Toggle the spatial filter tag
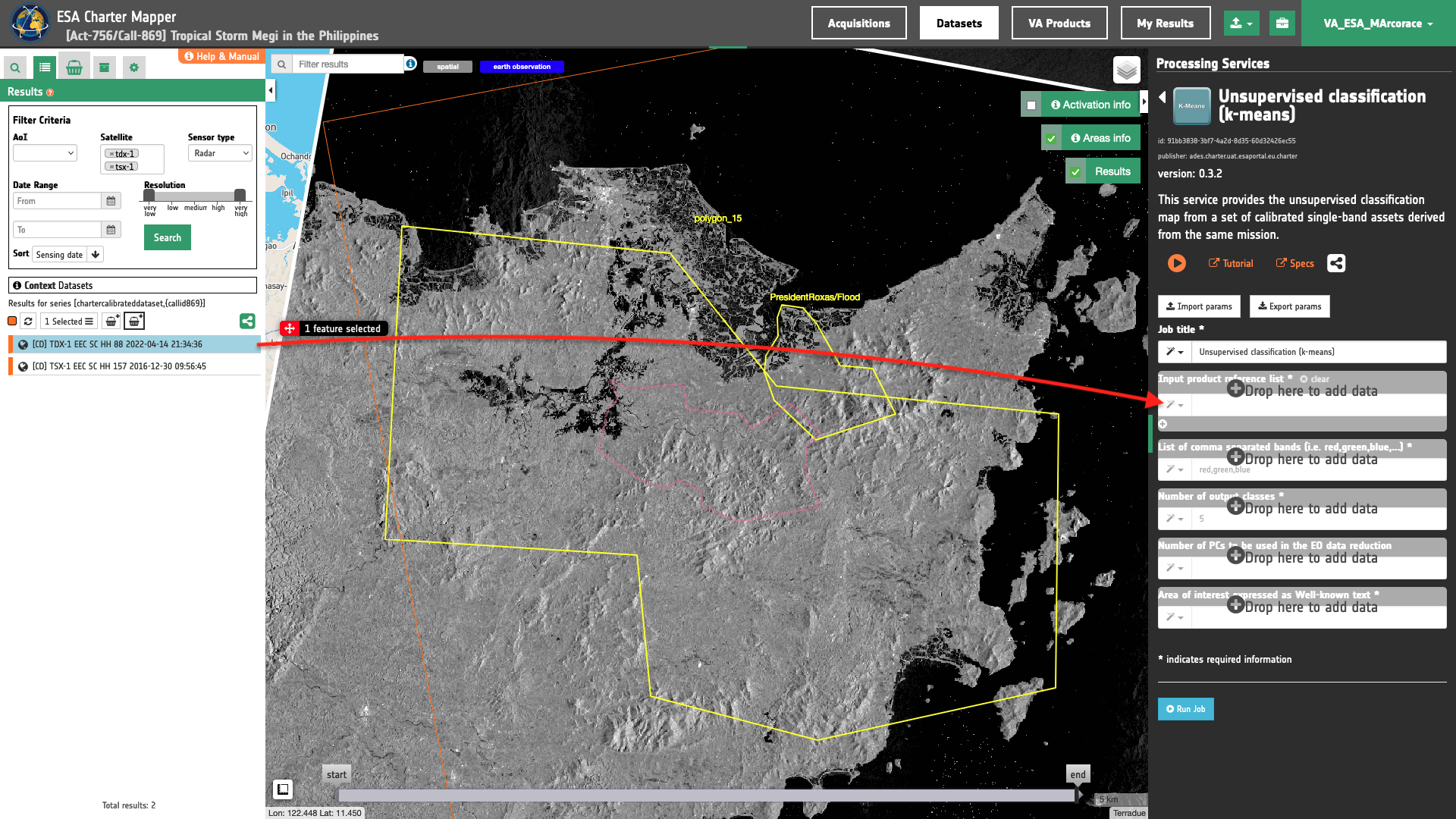Viewport: 1456px width, 819px height. tap(447, 67)
